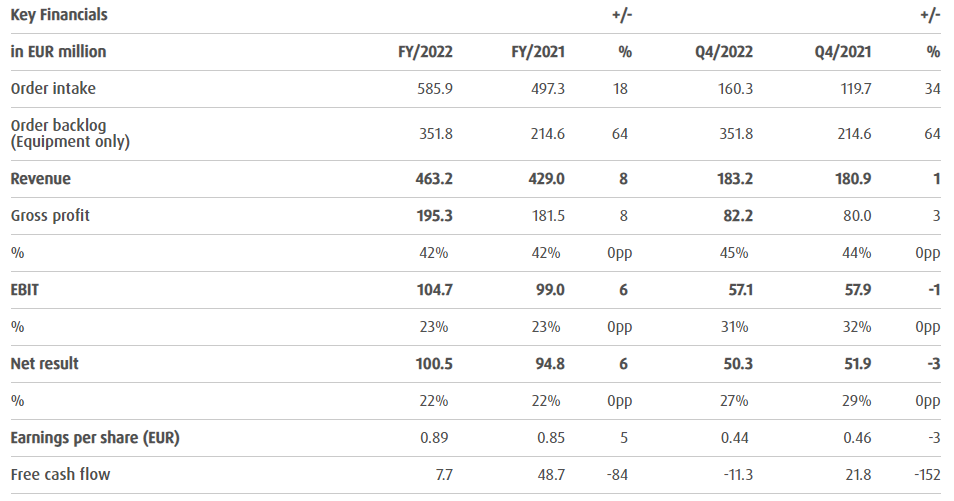This screenshot has width=954, height=501.
Task: Select the FY/2022 order intake value 585.9
Action: coord(435,89)
